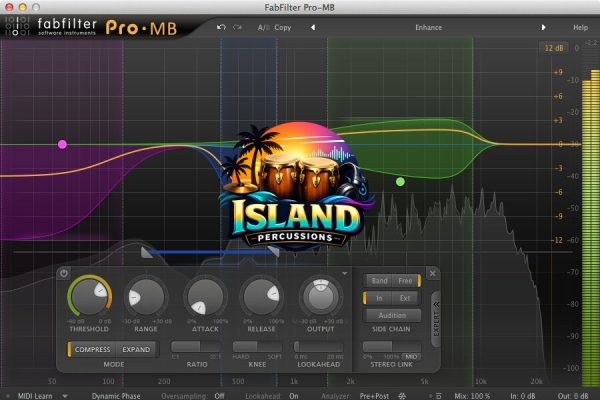Click the Audition side chain button
Image resolution: width=600 pixels, height=400 pixels.
pos(392,315)
